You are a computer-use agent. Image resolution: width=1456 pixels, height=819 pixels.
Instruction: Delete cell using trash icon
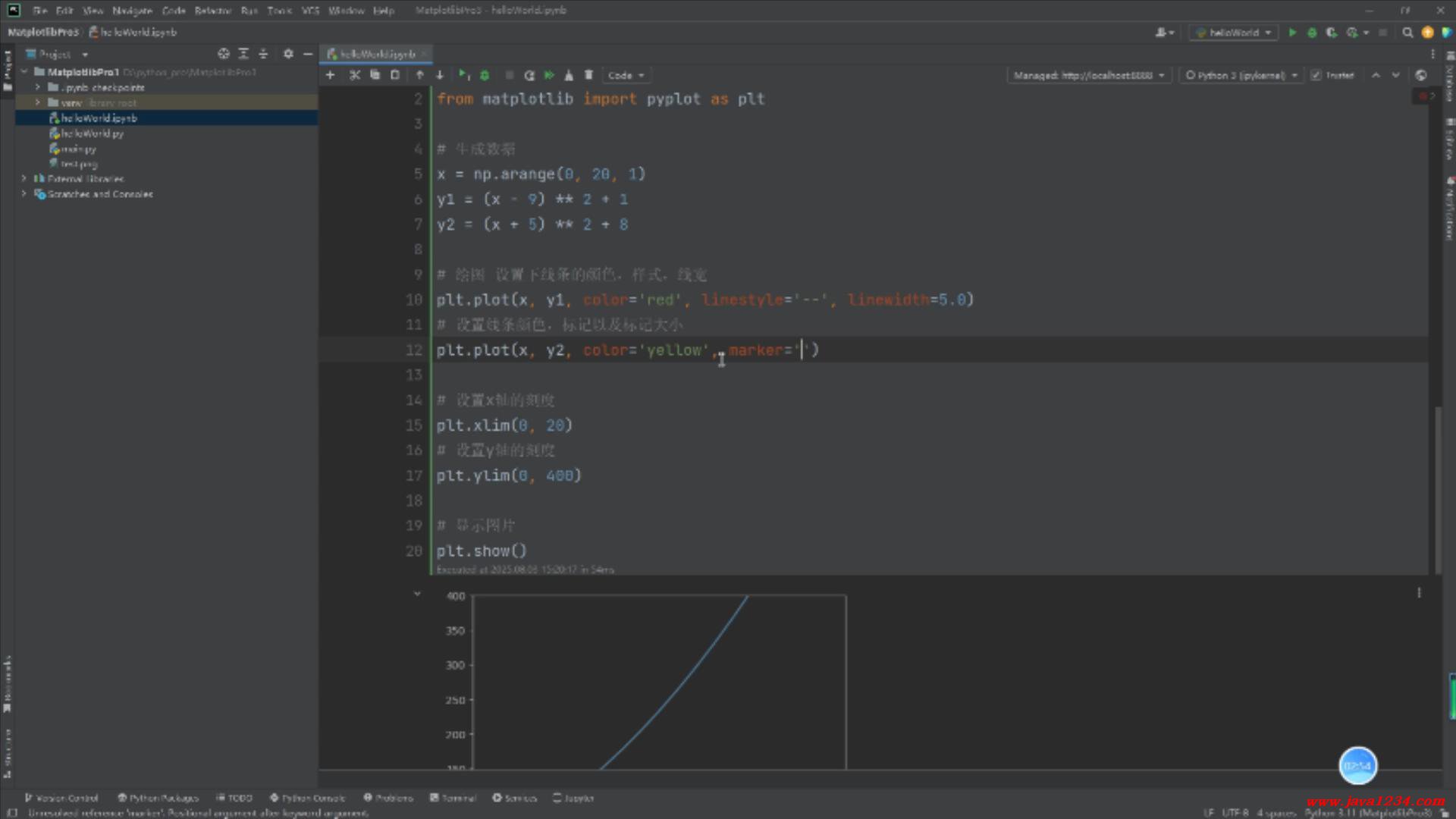[588, 75]
